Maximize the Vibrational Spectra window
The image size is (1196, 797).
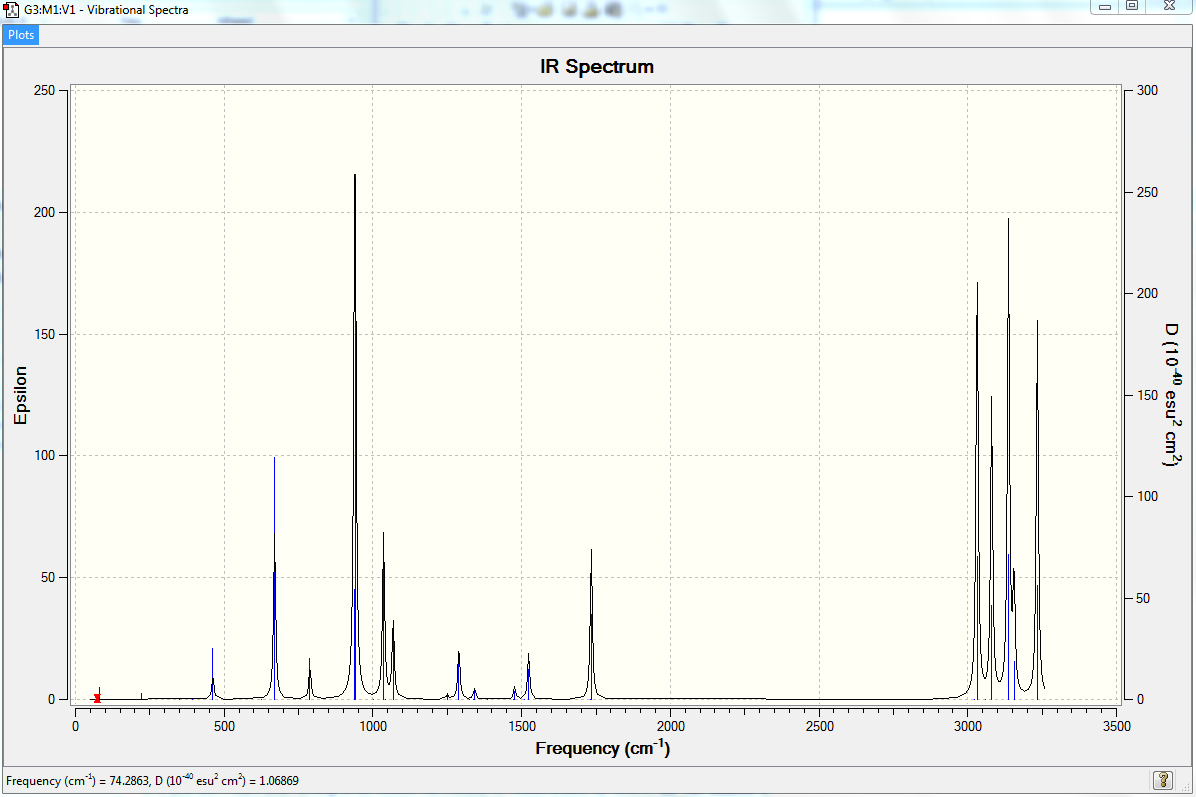[x=1132, y=7]
